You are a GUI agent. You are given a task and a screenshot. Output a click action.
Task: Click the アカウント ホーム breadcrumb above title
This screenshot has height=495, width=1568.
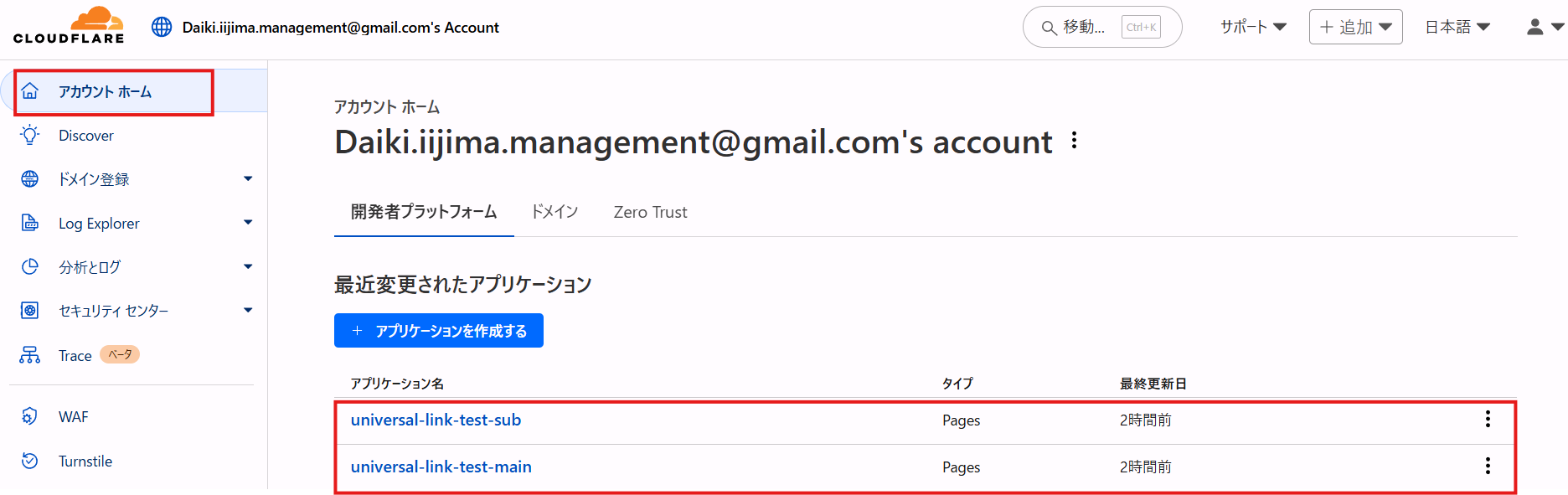(x=387, y=107)
